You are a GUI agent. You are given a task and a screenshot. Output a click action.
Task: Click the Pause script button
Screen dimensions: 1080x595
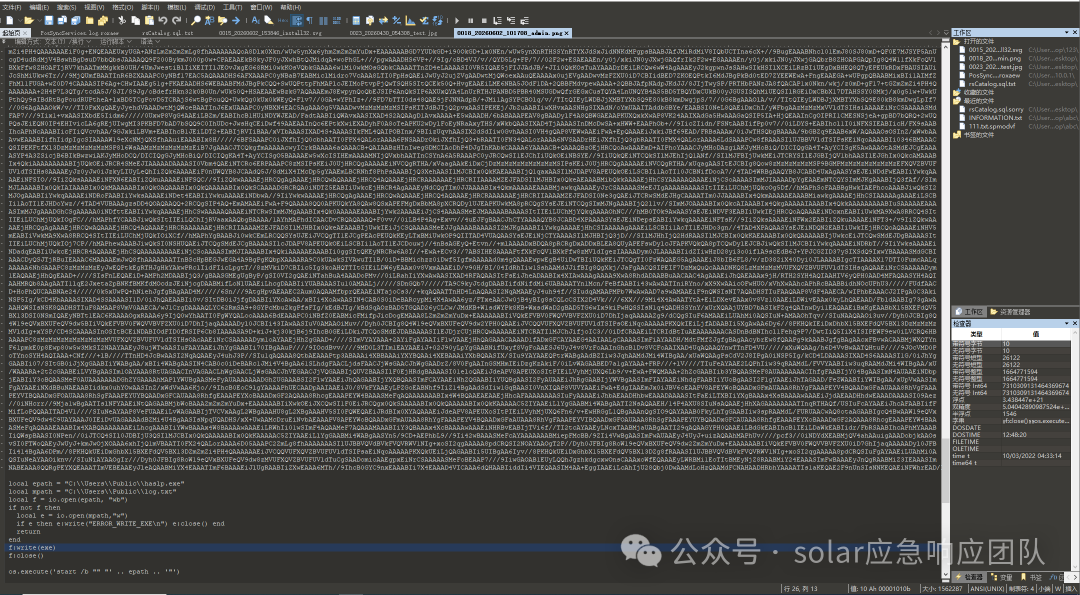point(470,20)
